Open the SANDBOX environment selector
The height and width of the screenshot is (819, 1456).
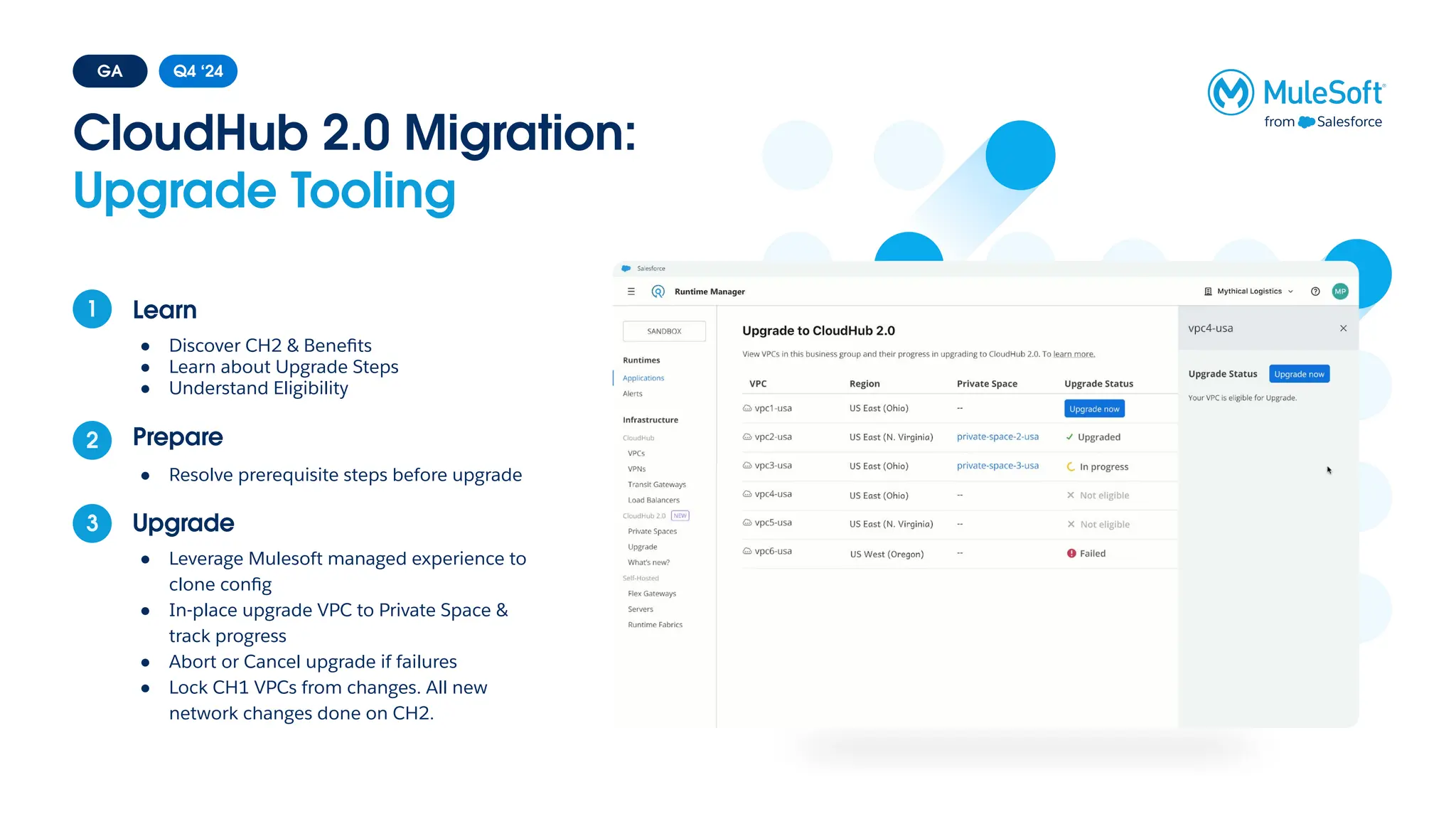click(x=664, y=331)
